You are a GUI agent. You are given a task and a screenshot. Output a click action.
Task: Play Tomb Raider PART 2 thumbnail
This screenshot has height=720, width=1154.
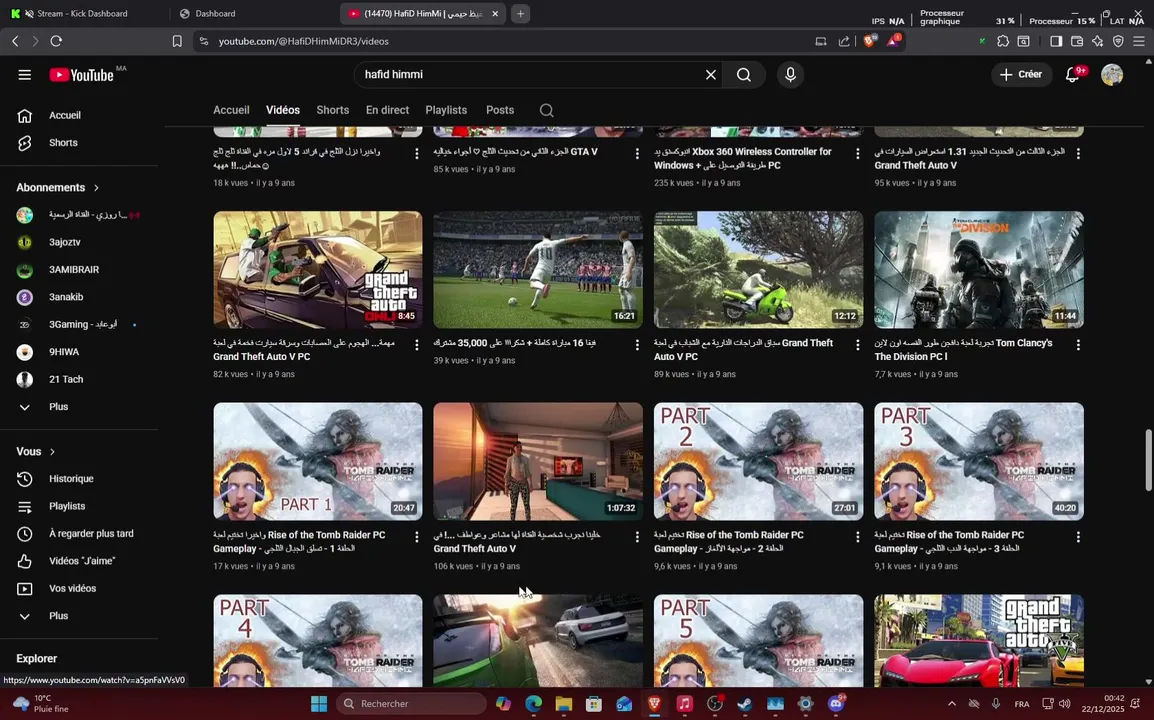759,462
